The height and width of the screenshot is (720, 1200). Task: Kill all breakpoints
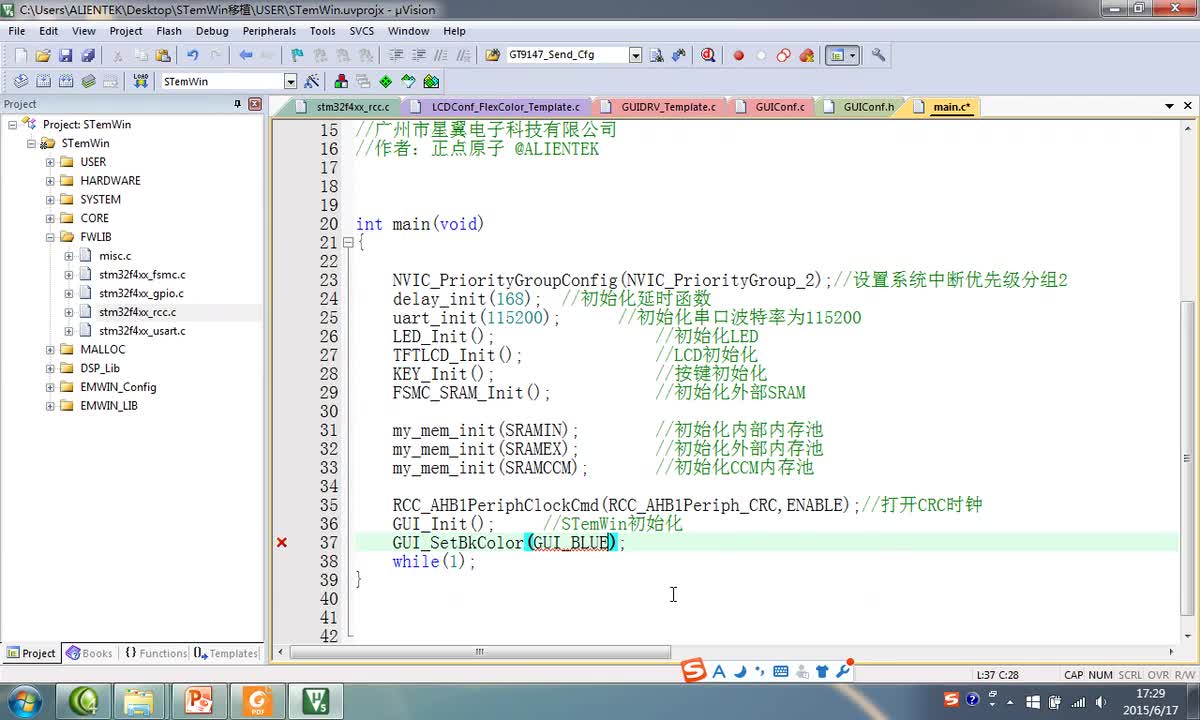point(806,55)
